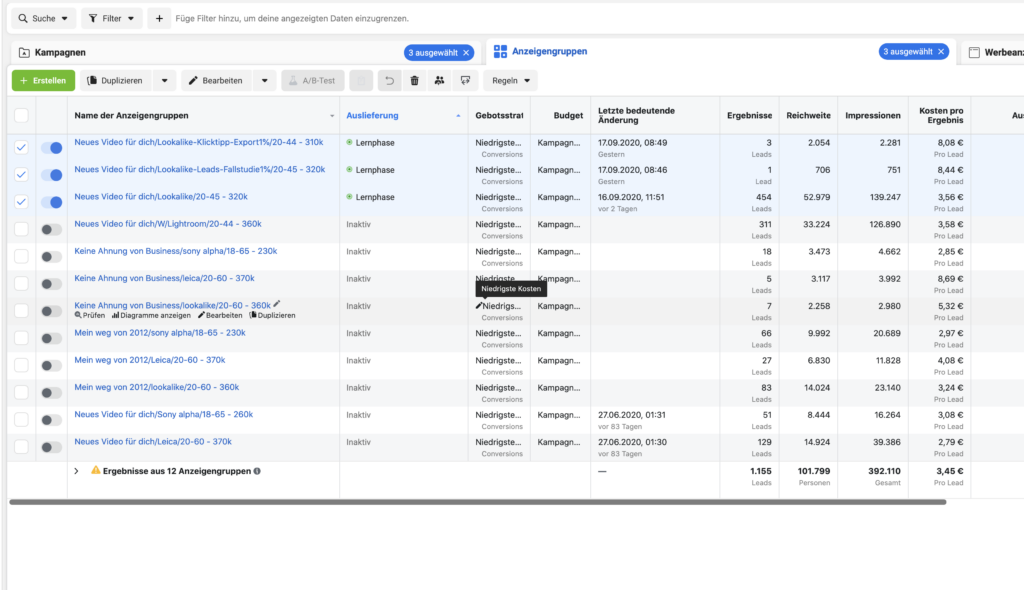Switch to the Anzeigengruppen tab
This screenshot has height=590, width=1024.
(548, 52)
